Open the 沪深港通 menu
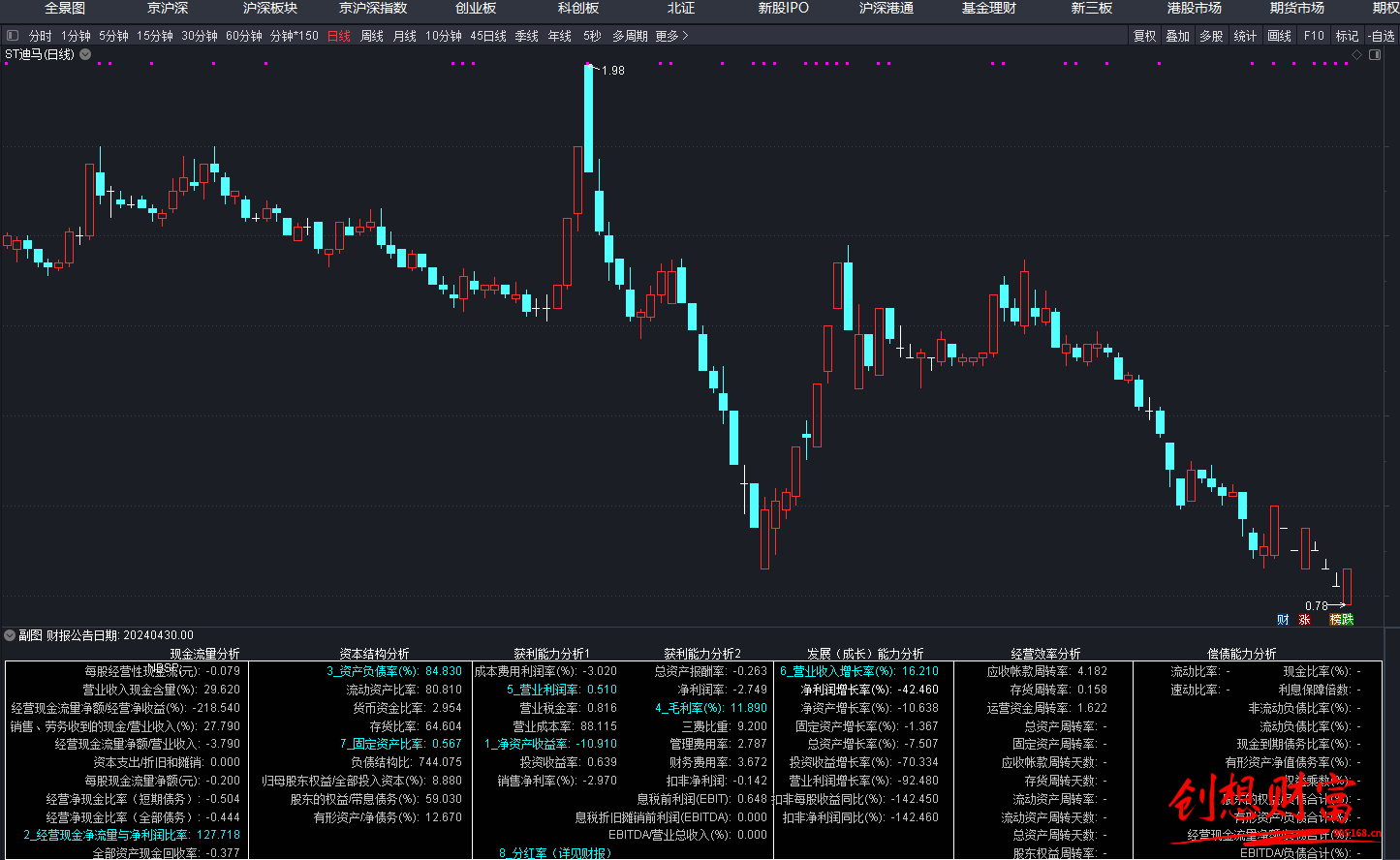1400x860 pixels. pos(887,8)
